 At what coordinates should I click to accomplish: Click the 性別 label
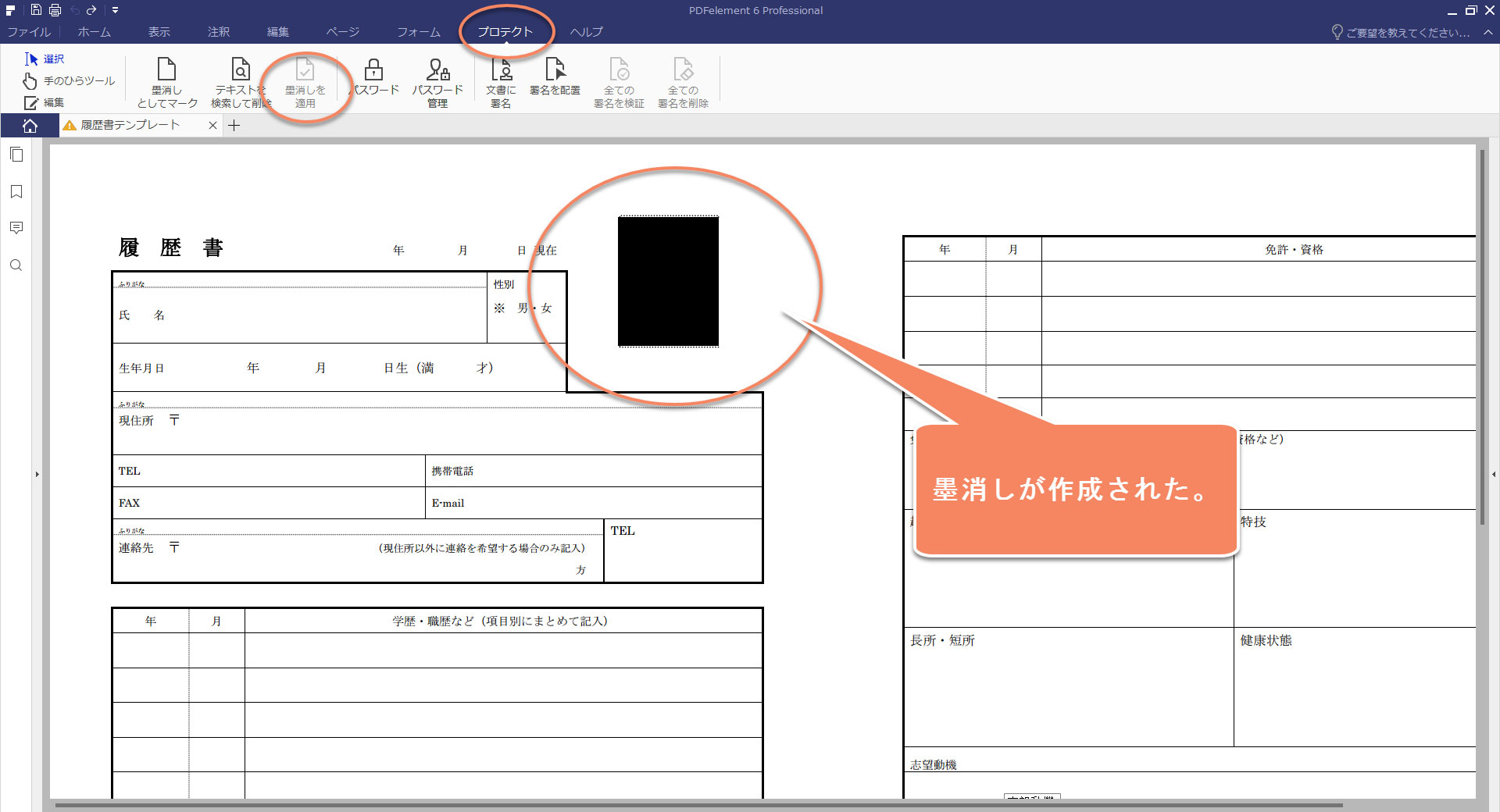[504, 285]
